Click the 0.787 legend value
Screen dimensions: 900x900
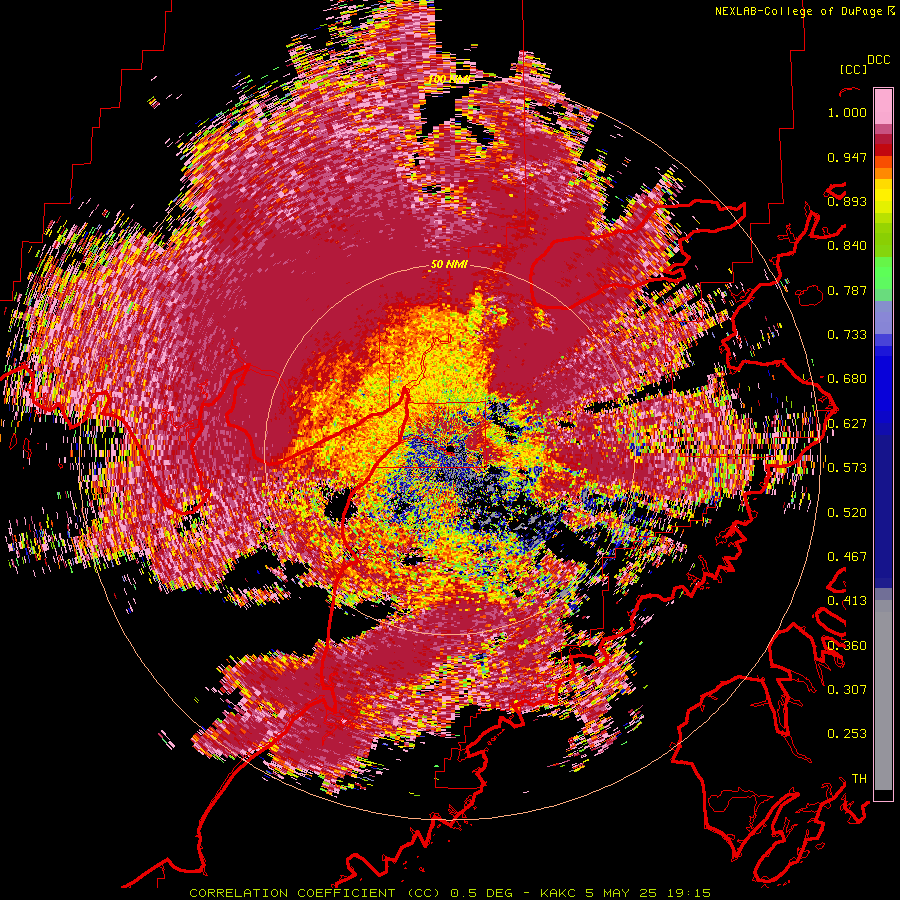(x=847, y=290)
